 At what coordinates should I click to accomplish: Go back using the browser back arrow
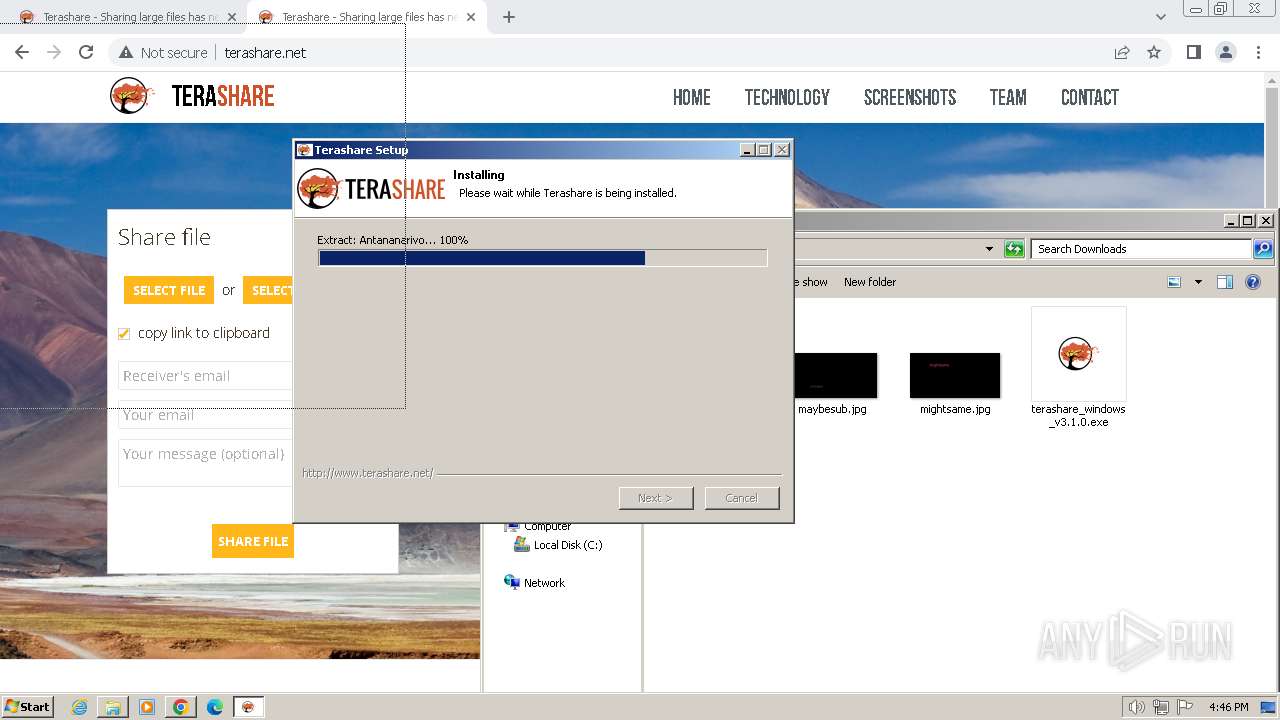click(22, 52)
